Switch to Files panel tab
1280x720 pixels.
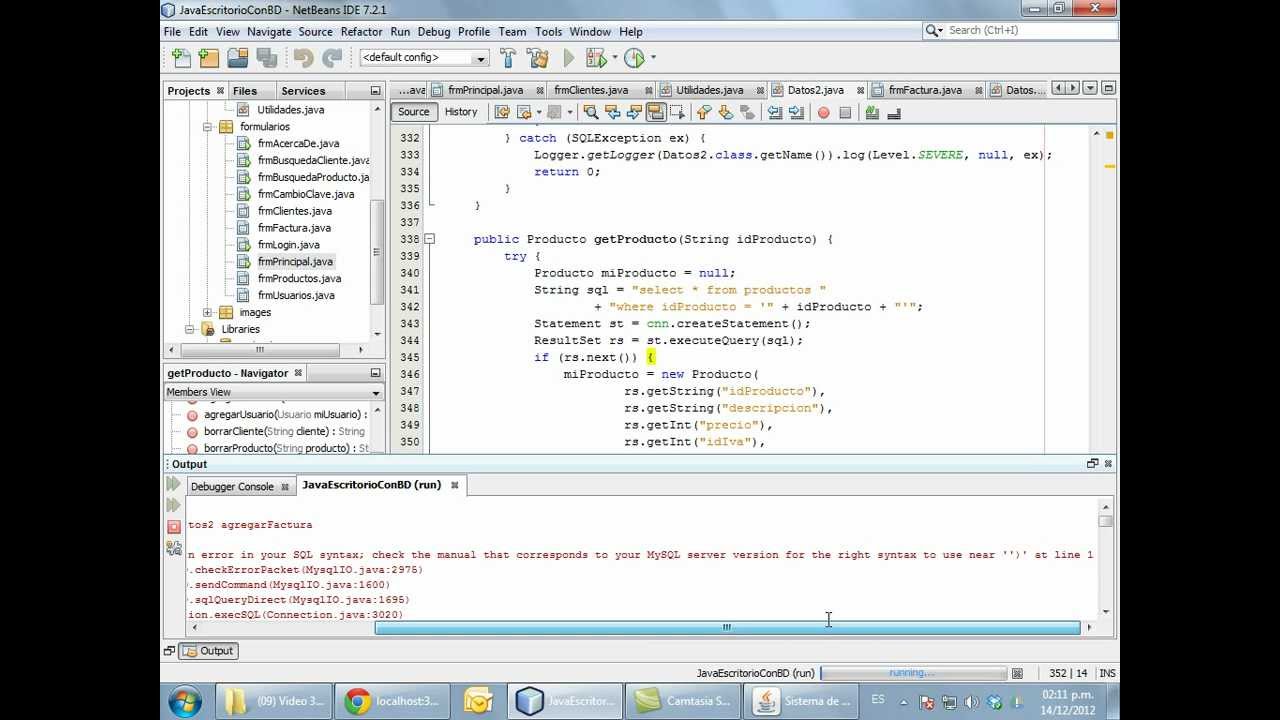pos(245,91)
